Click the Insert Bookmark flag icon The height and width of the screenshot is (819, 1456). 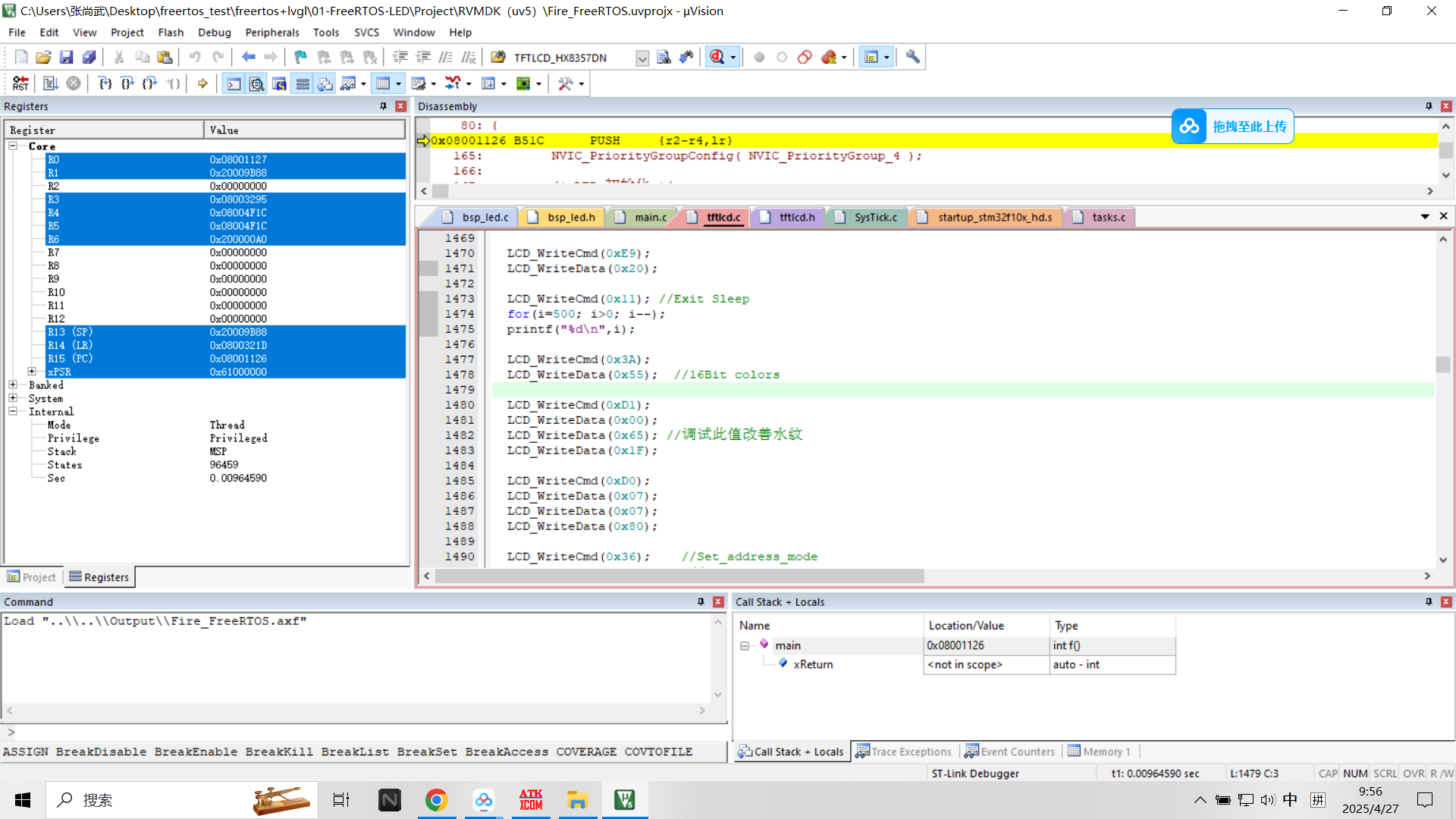click(300, 58)
